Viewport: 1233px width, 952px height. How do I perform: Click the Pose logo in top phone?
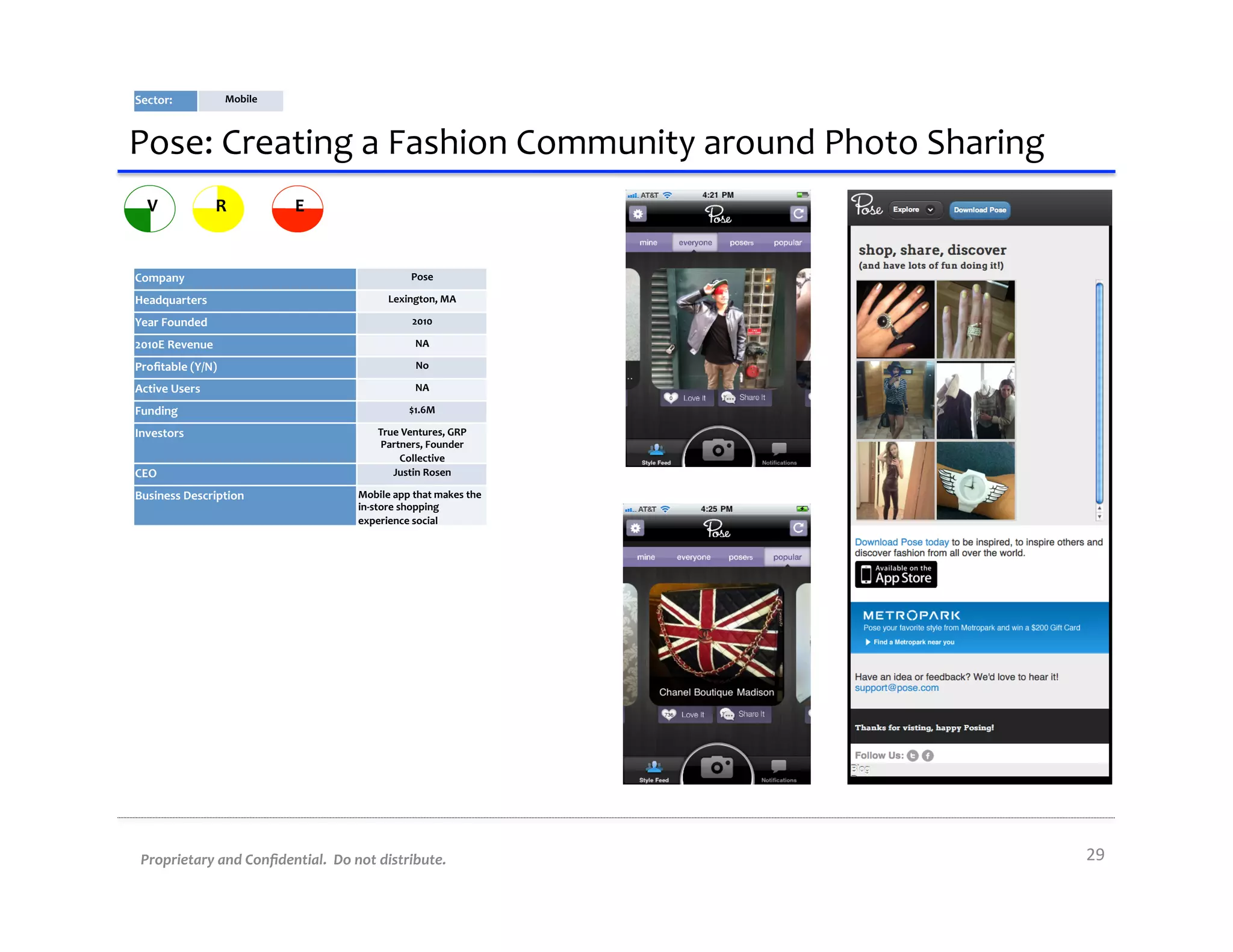(718, 214)
